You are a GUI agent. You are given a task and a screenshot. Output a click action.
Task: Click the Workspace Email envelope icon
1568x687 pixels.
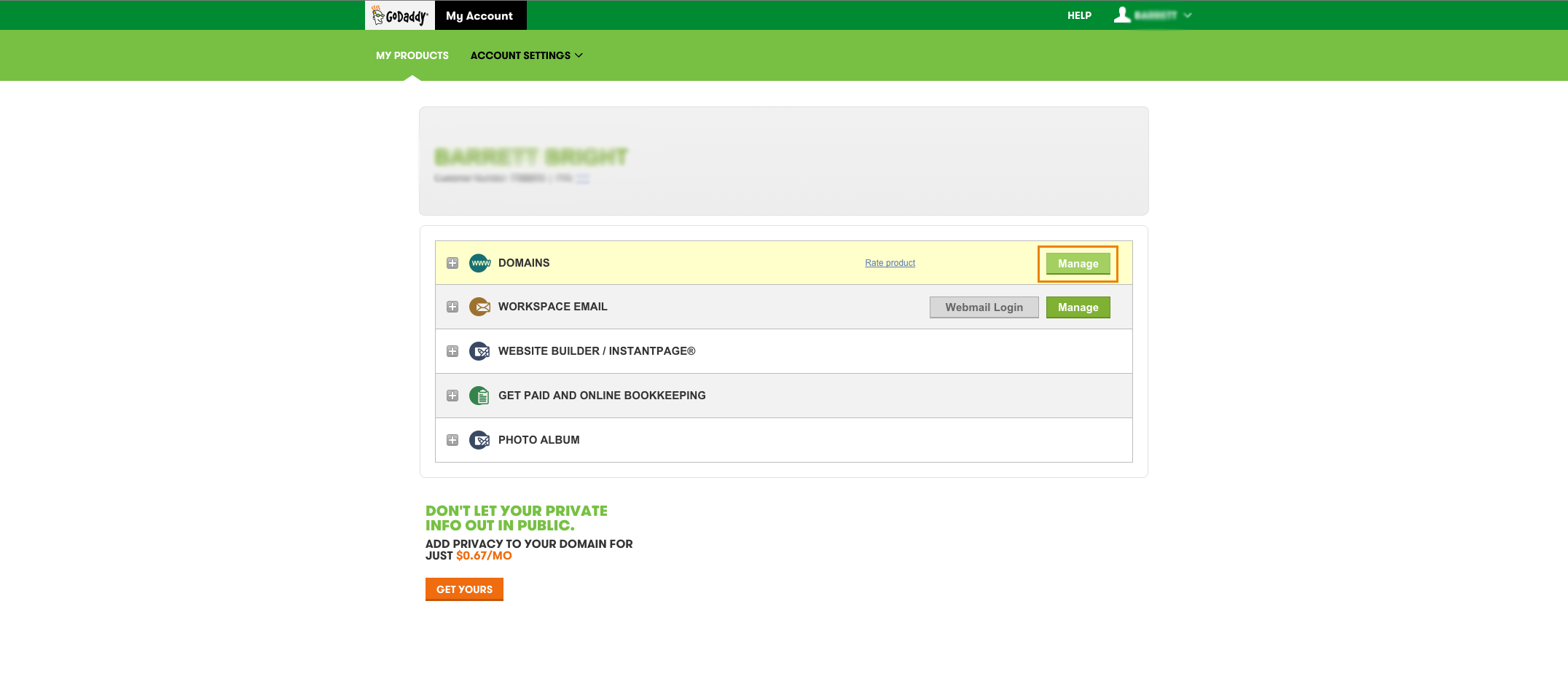(x=479, y=307)
